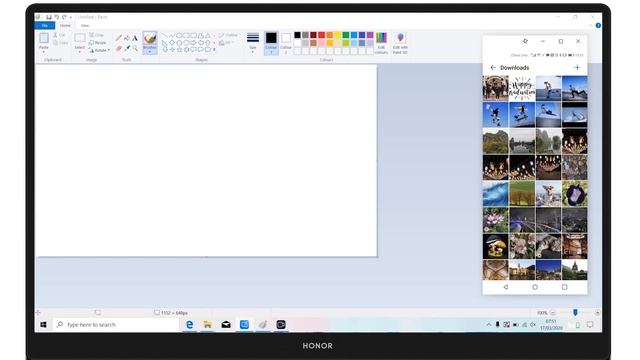This screenshot has width=640, height=360.
Task: Click the Edit colours icon
Action: pos(381,38)
